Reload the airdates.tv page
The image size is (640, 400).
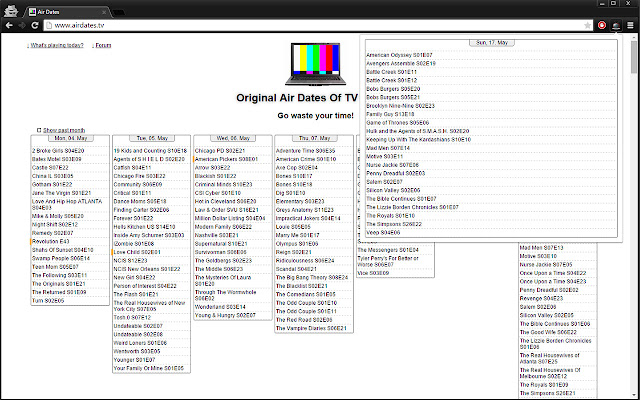35,25
